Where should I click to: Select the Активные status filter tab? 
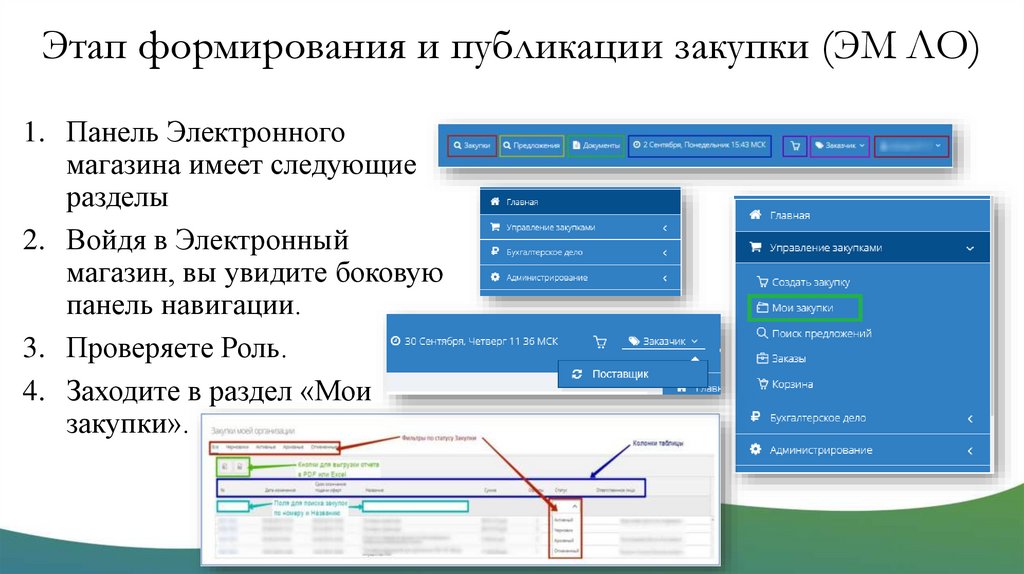[266, 447]
